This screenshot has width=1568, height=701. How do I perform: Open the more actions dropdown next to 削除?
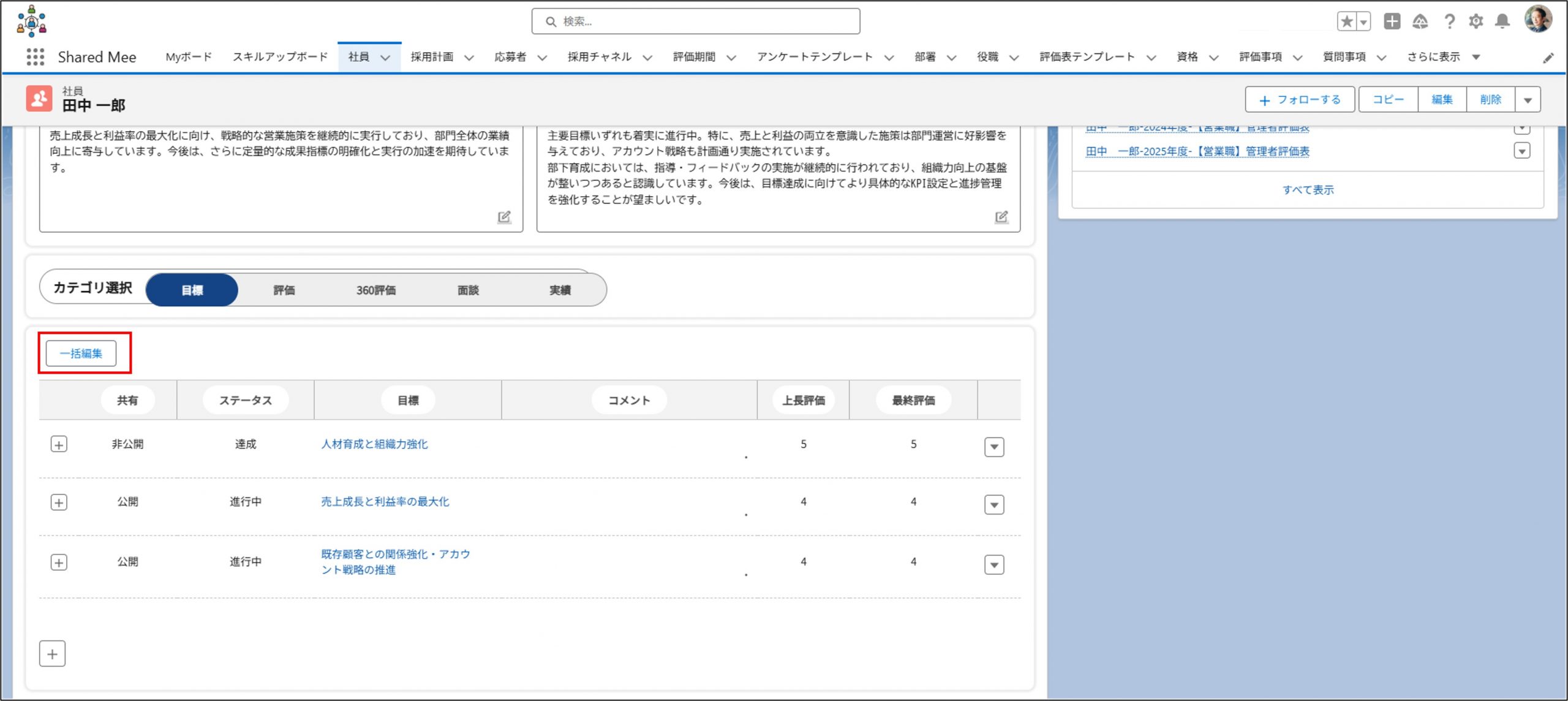(x=1528, y=99)
